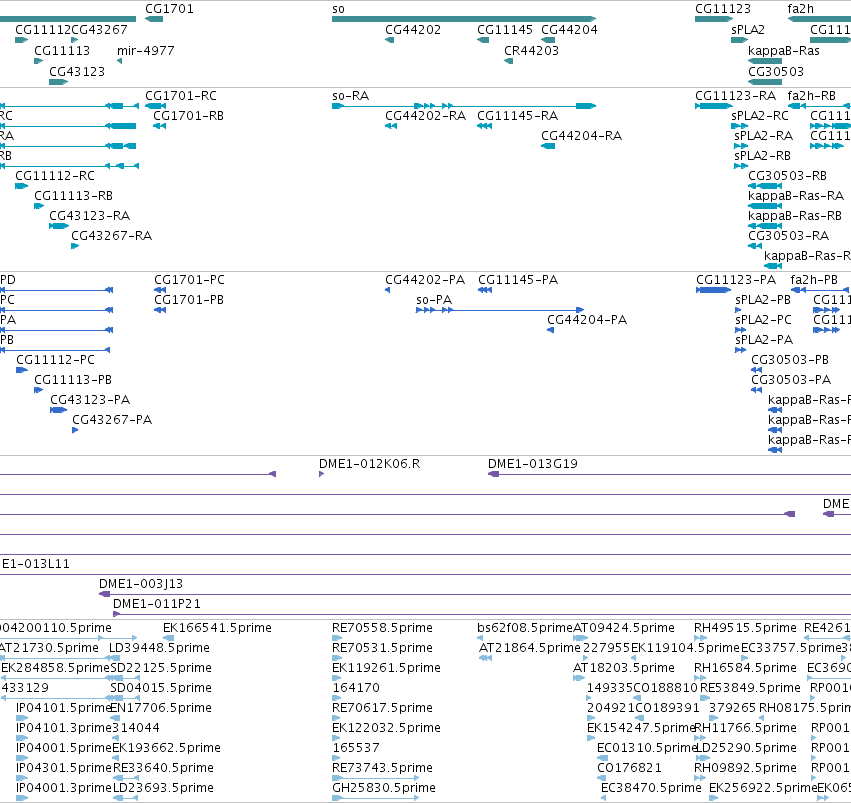Click the CG44202 gene label
851x803 pixels.
point(413,30)
